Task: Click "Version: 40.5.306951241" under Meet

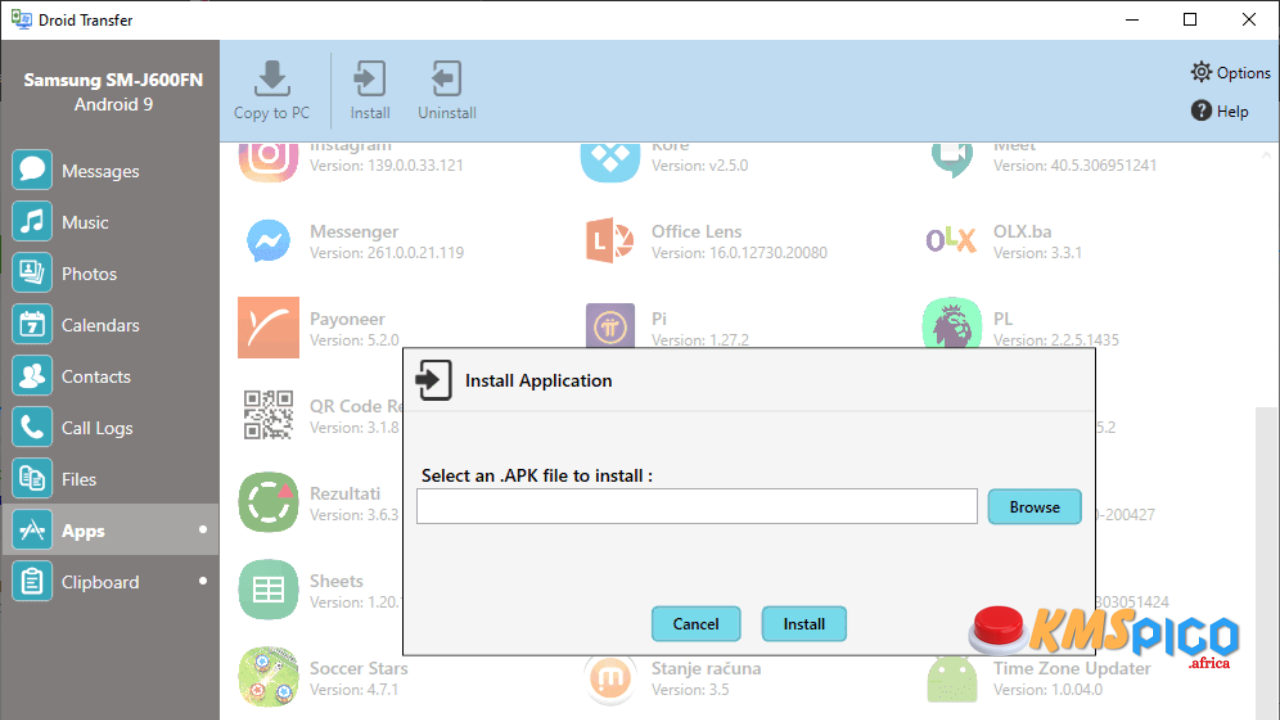Action: pyautogui.click(x=1075, y=166)
